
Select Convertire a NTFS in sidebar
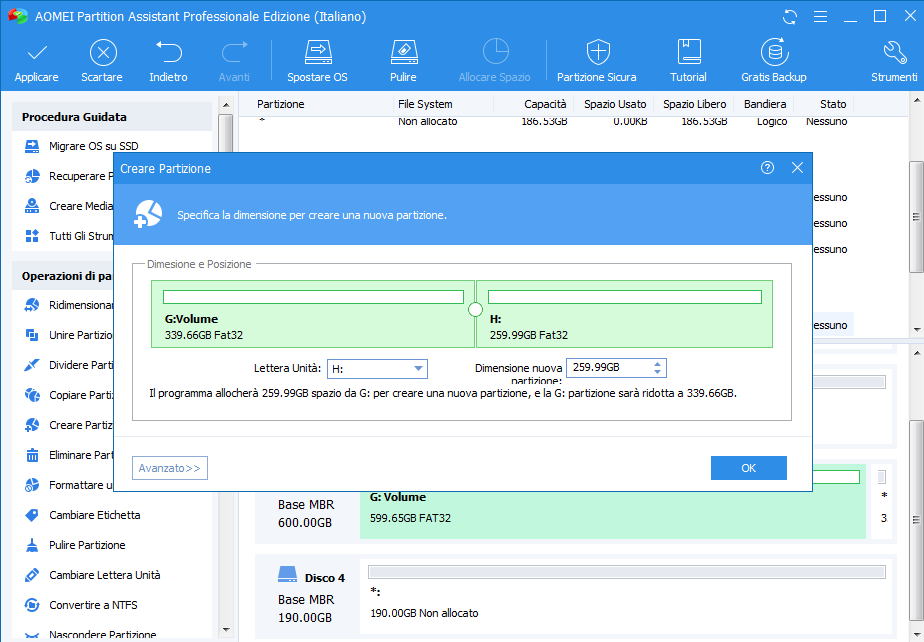[x=93, y=605]
